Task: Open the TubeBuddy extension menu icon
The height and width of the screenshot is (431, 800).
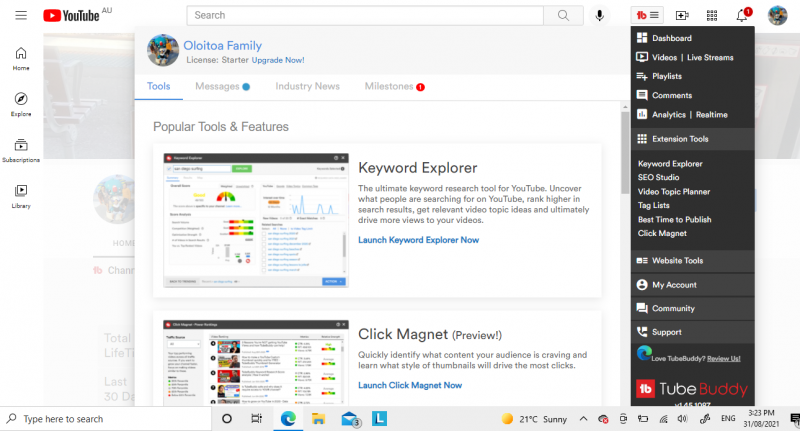Action: [647, 15]
